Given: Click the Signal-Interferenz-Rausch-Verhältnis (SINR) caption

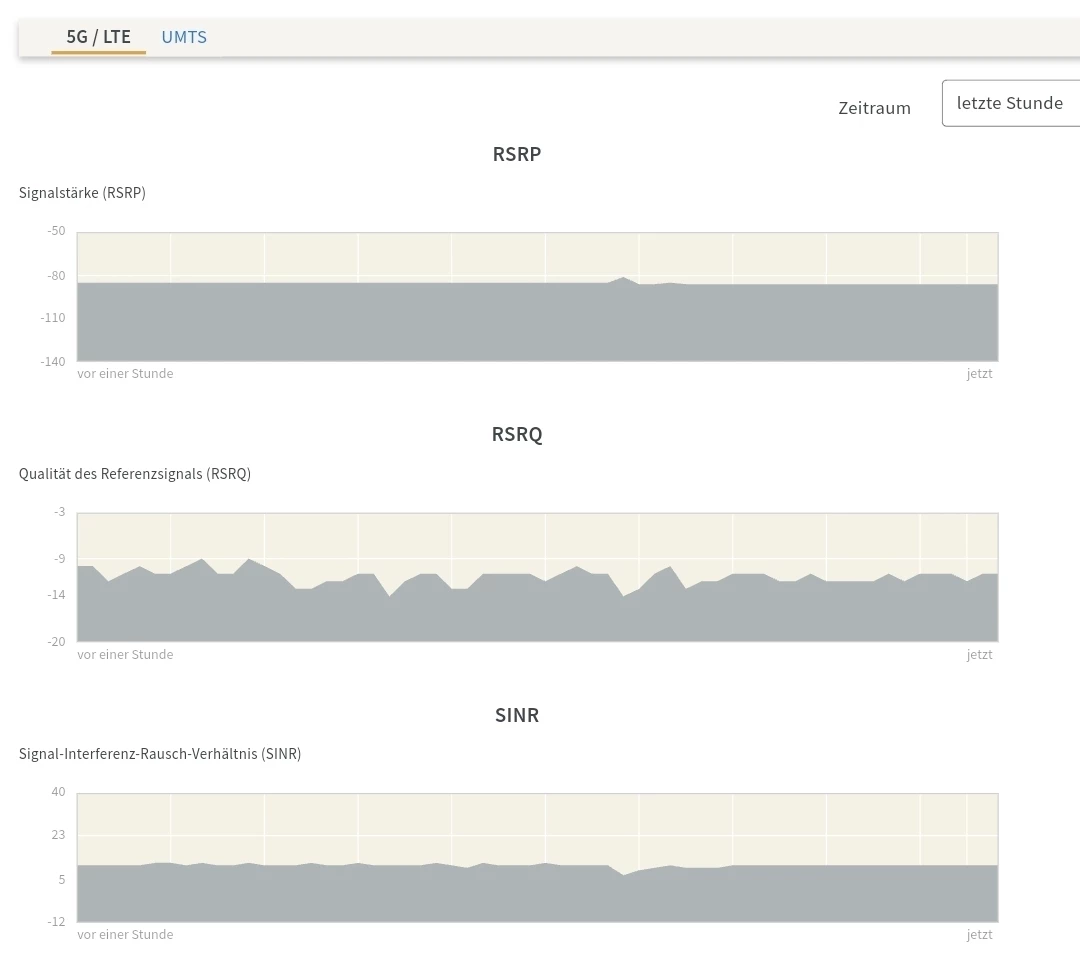Looking at the screenshot, I should 160,754.
